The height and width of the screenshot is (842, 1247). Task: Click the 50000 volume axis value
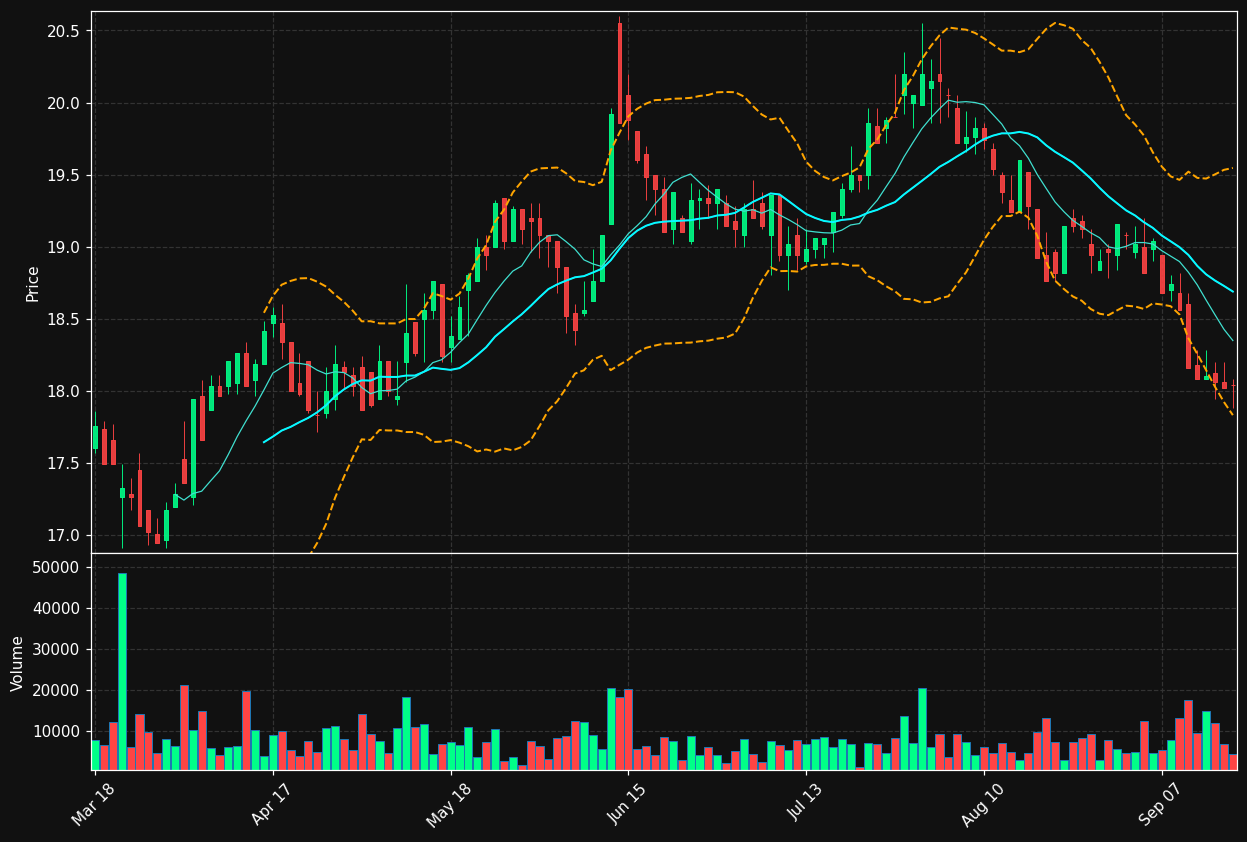57,568
